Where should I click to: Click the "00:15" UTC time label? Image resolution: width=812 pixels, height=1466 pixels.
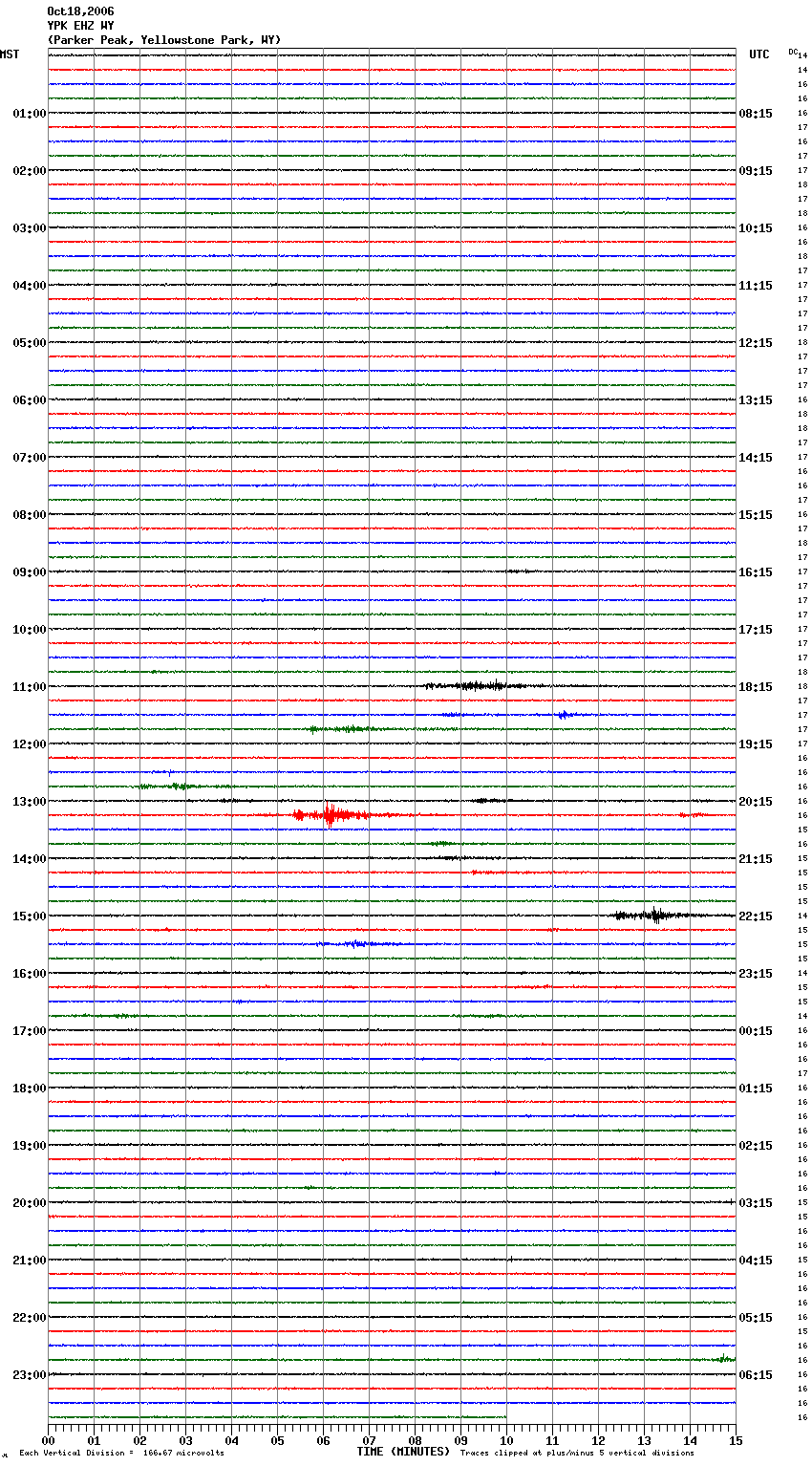click(x=756, y=1031)
